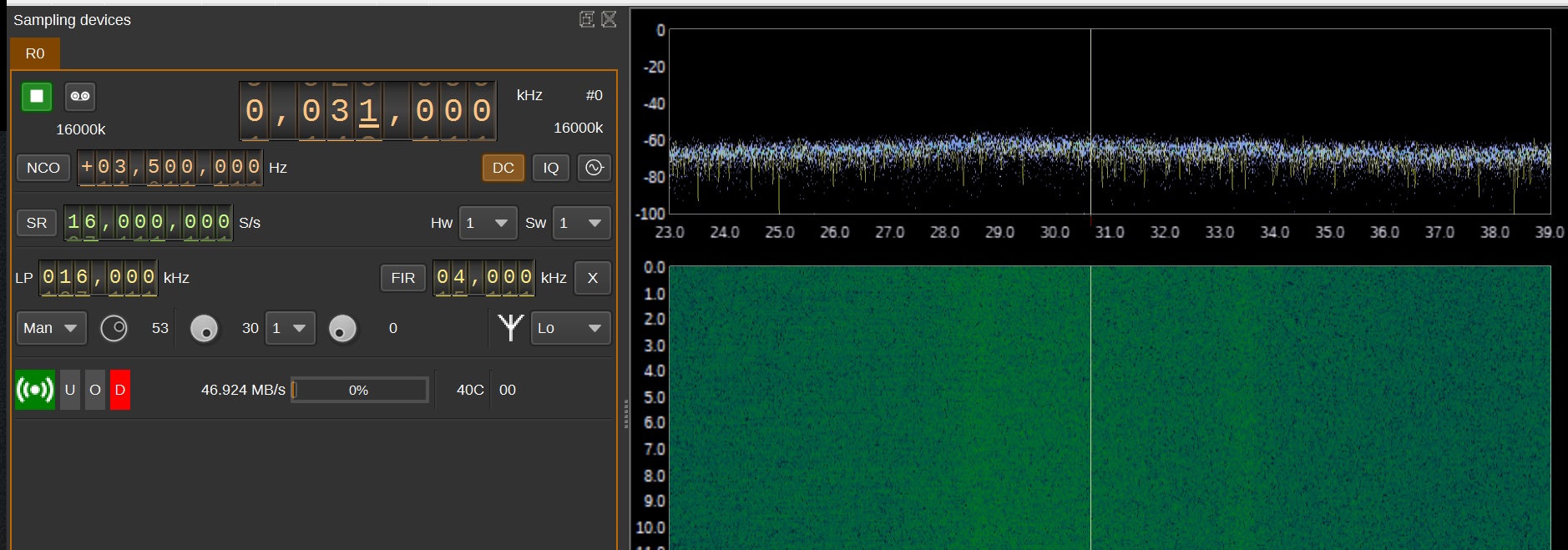Click the LP filter 016,000 kHz dial
The image size is (1568, 550).
tap(99, 278)
